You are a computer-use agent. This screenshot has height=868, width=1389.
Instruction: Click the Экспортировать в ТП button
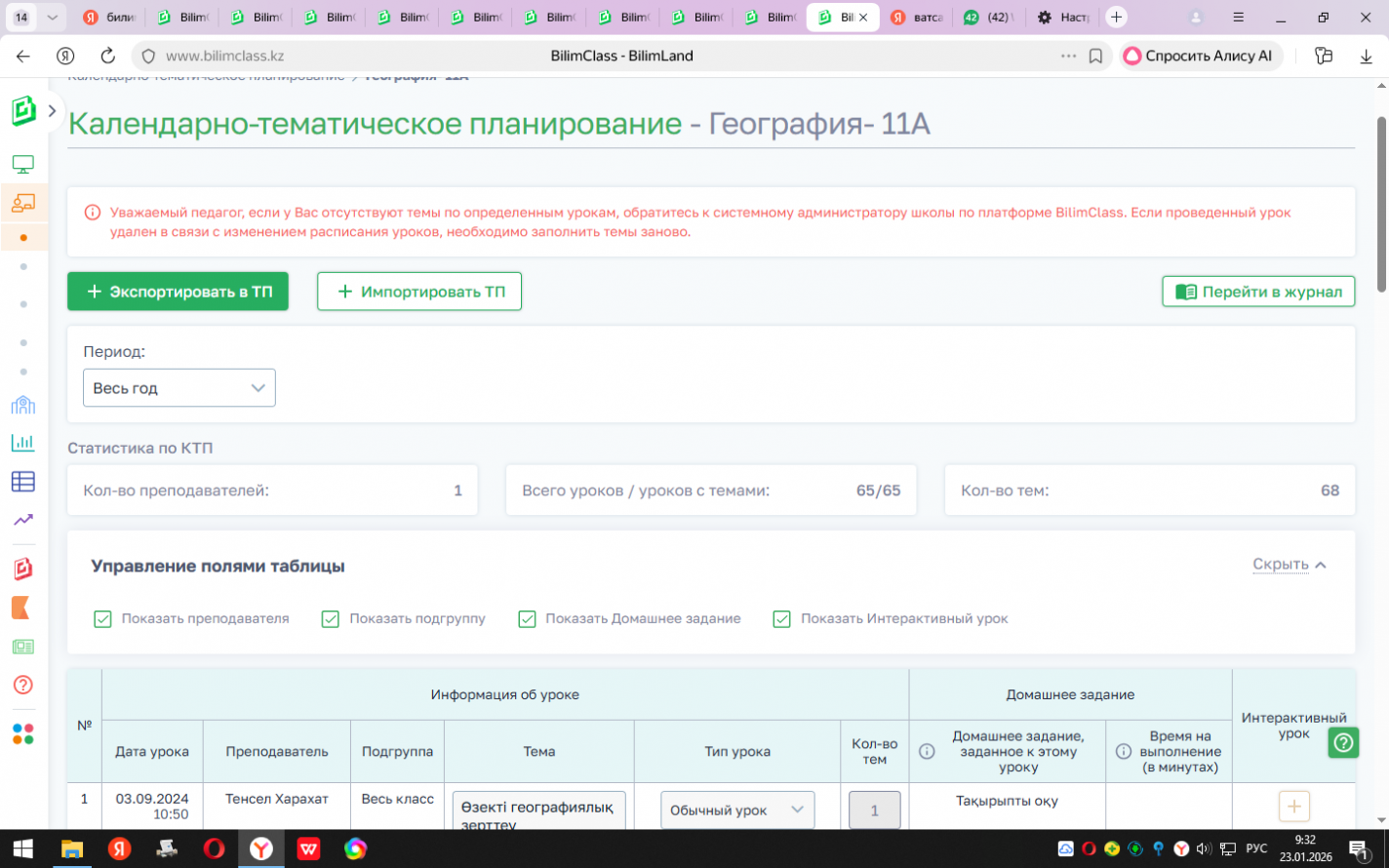(178, 292)
